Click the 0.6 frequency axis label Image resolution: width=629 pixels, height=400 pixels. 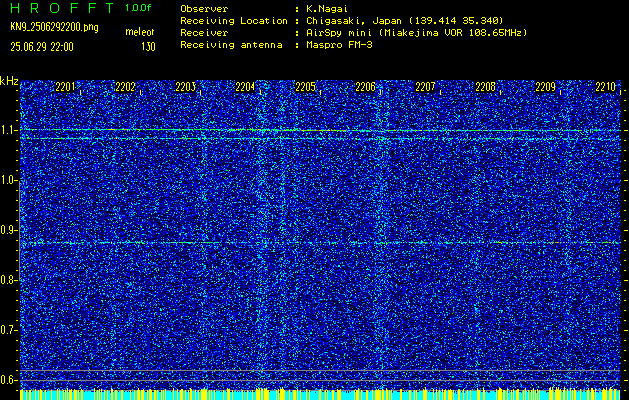(9, 380)
